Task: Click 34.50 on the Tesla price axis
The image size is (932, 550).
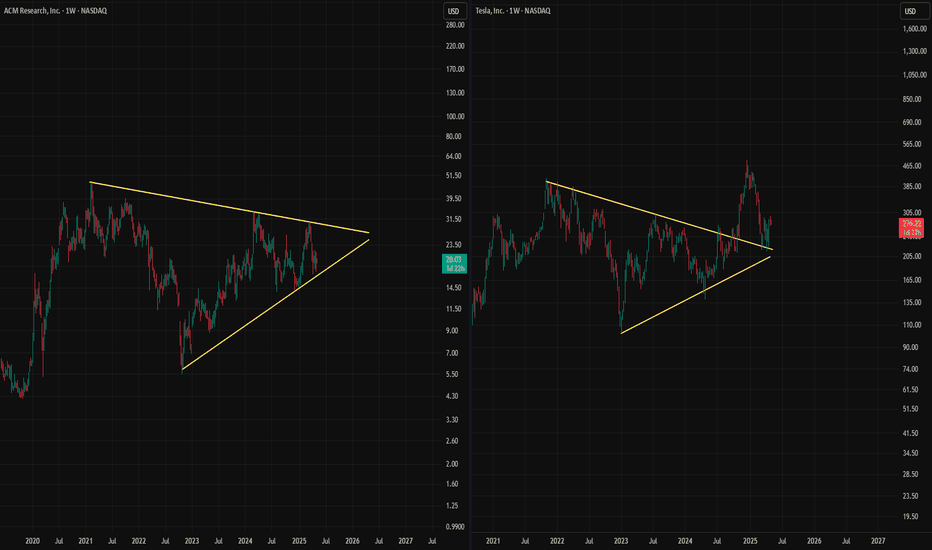Action: pyautogui.click(x=910, y=453)
